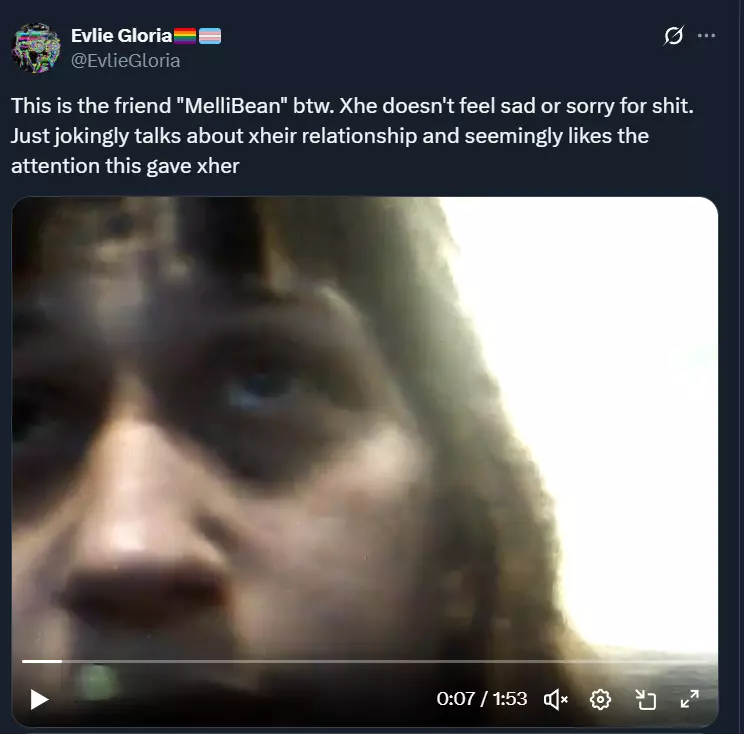Screen dimensions: 744x734
Task: Click the video seek bar track
Action: 370,661
